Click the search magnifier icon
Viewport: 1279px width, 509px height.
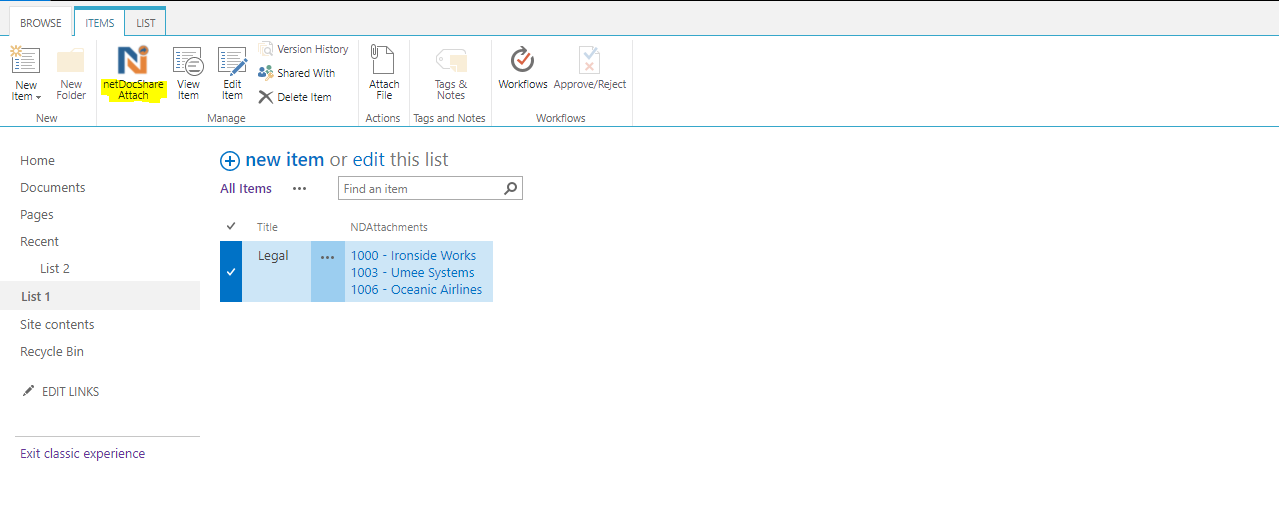511,188
